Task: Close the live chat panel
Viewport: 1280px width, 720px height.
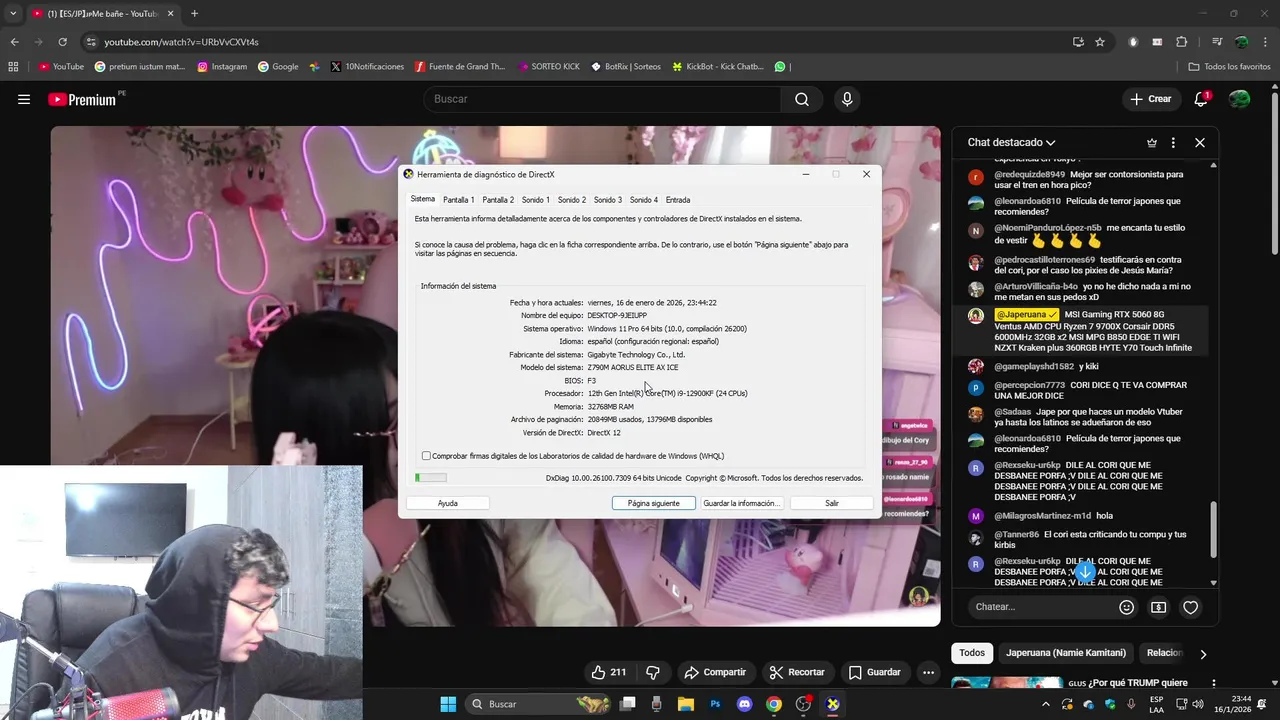Action: [x=1200, y=143]
